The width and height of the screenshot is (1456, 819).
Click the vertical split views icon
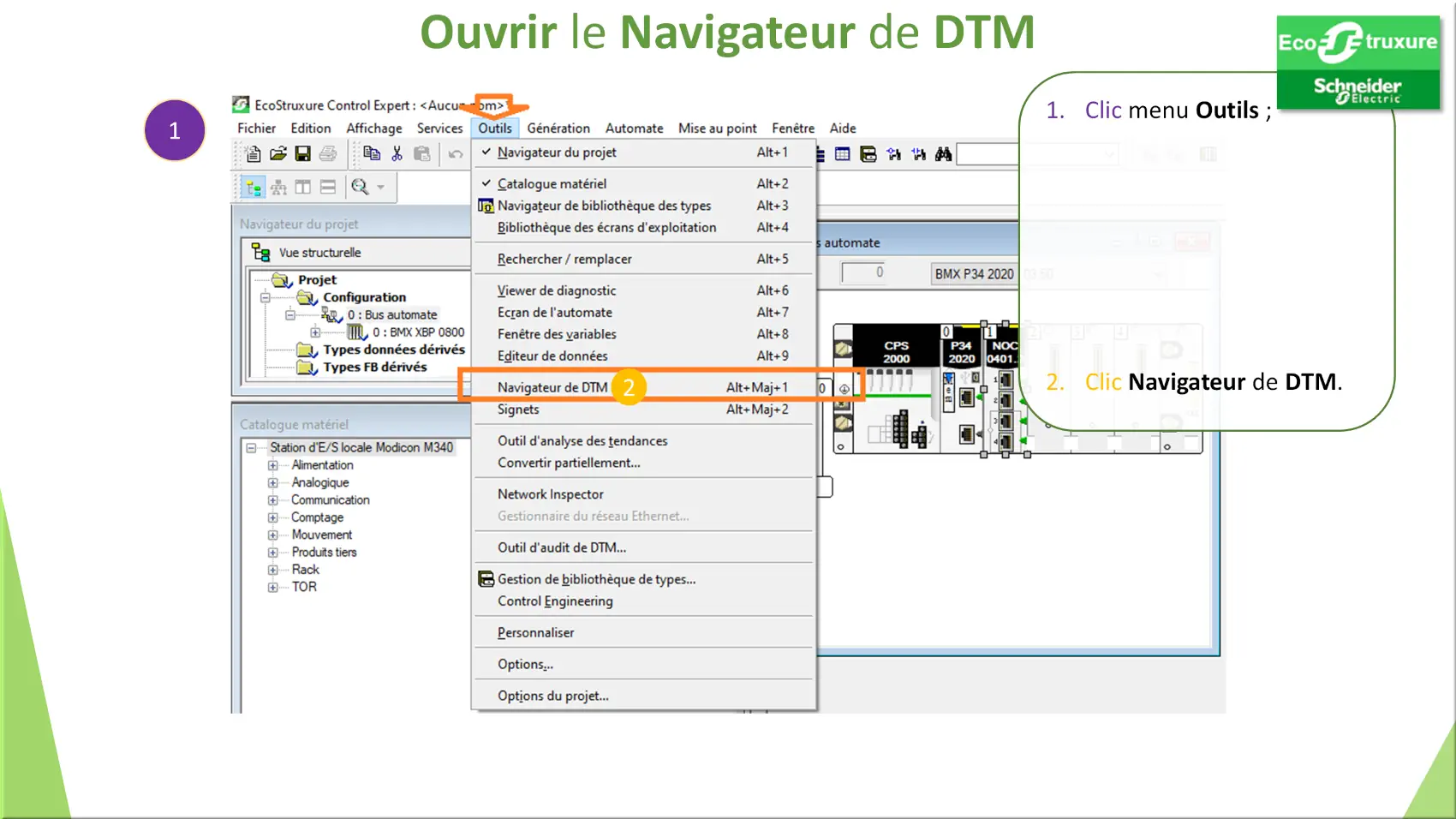point(303,187)
